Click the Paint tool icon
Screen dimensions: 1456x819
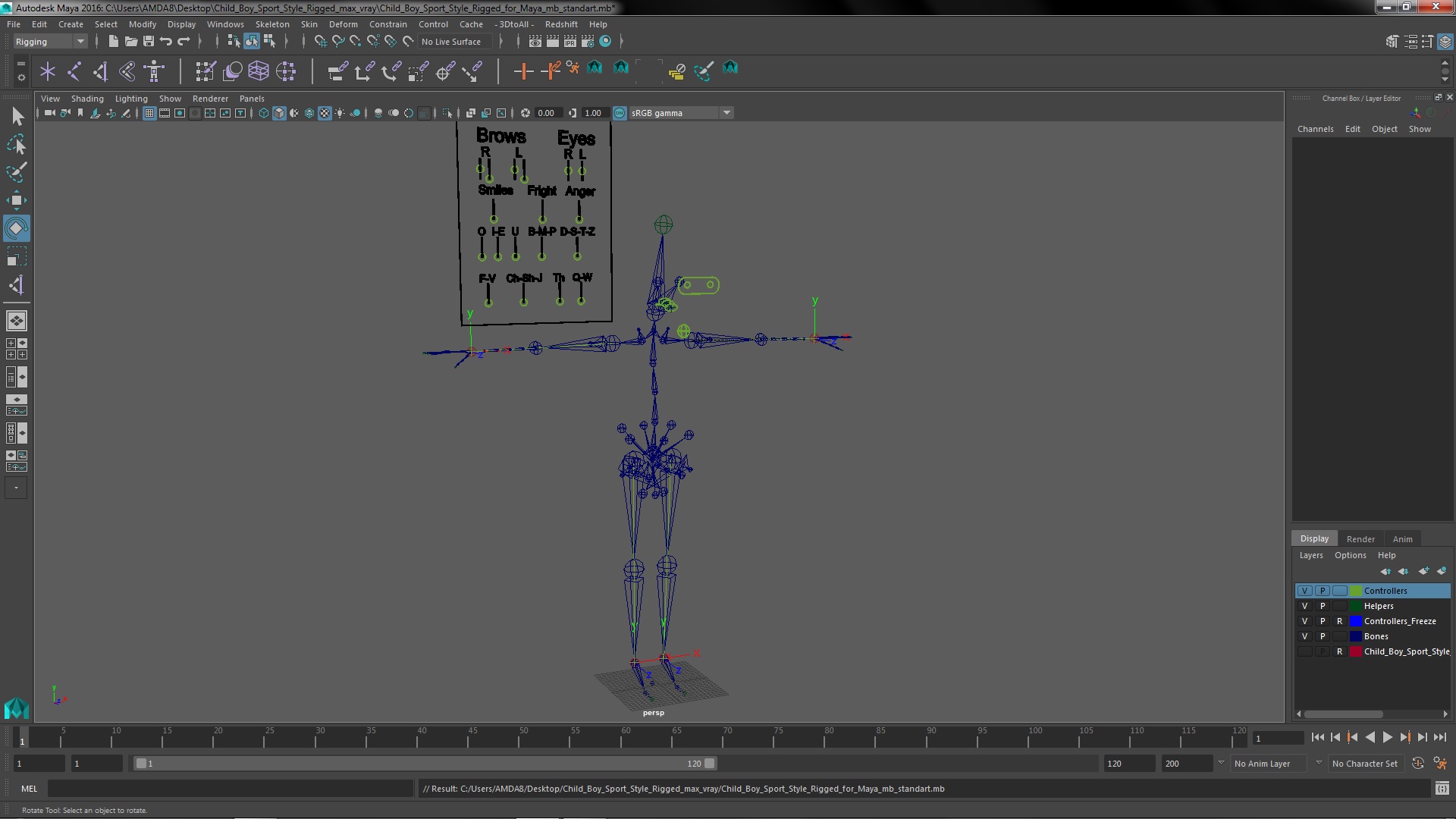[x=15, y=171]
